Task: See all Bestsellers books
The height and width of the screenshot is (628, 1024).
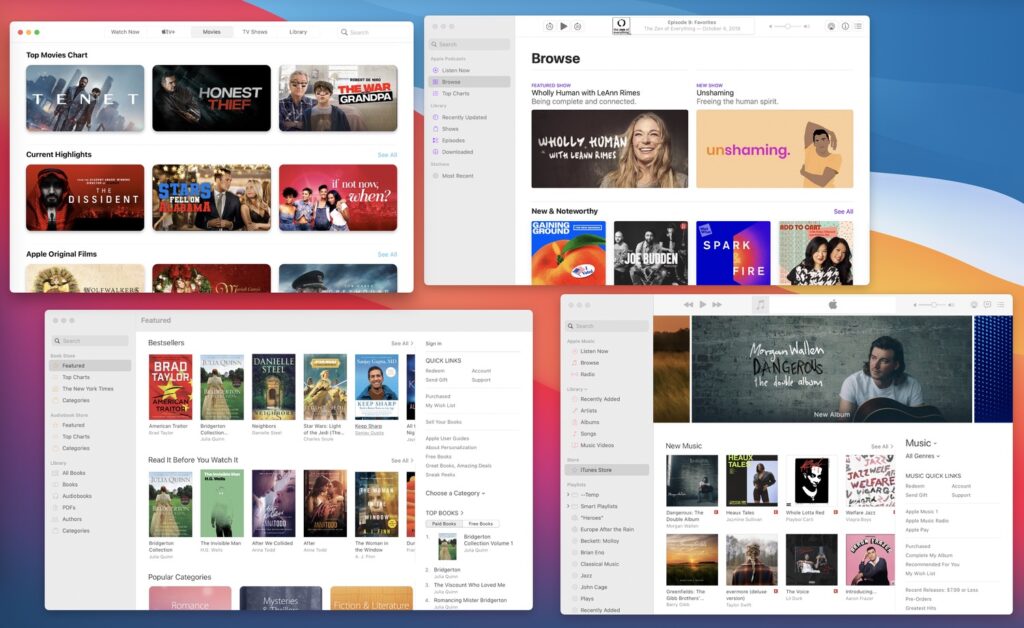Action: click(x=402, y=343)
